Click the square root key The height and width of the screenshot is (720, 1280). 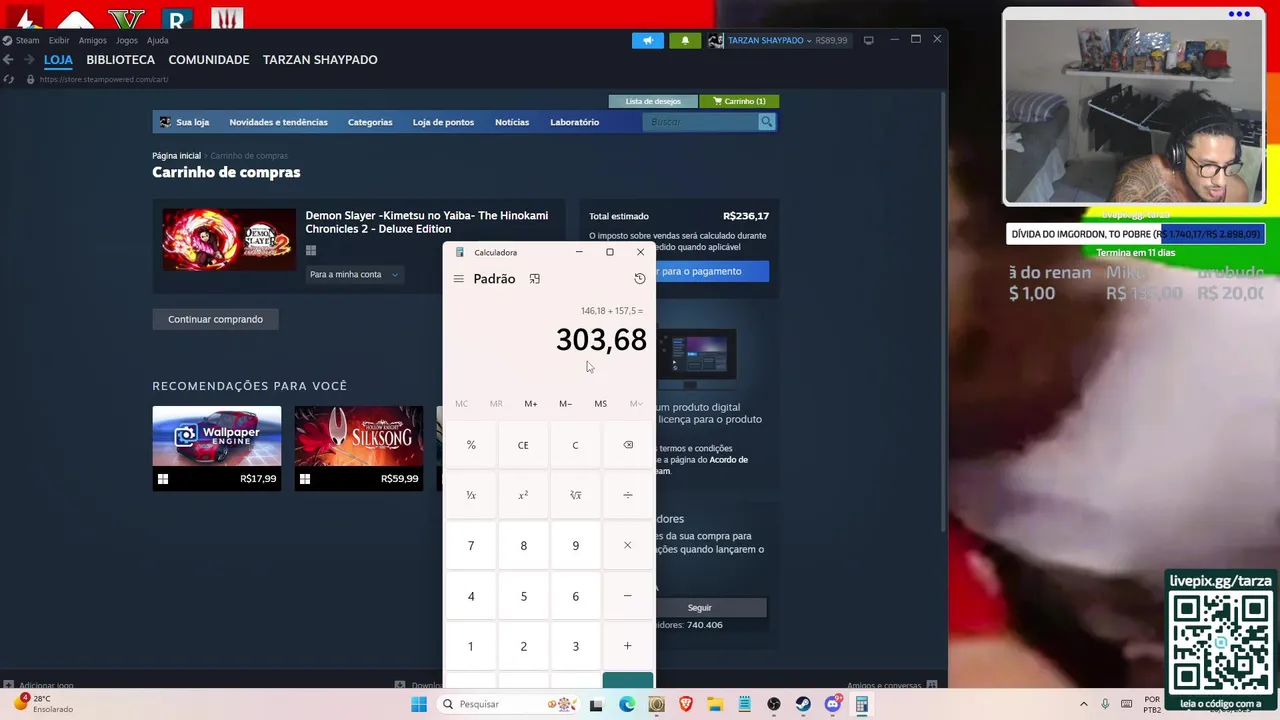tap(575, 495)
